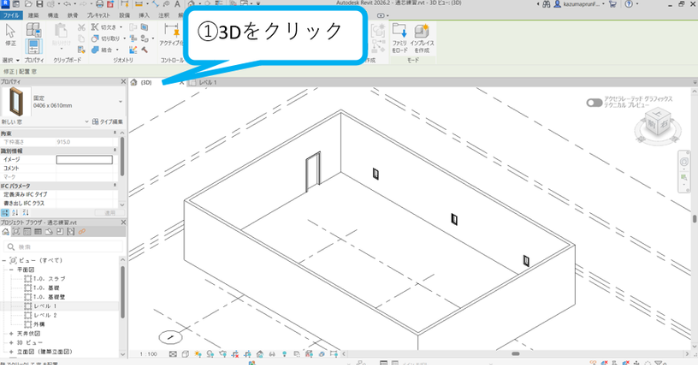Click the locked 3D view house icon

(260, 354)
